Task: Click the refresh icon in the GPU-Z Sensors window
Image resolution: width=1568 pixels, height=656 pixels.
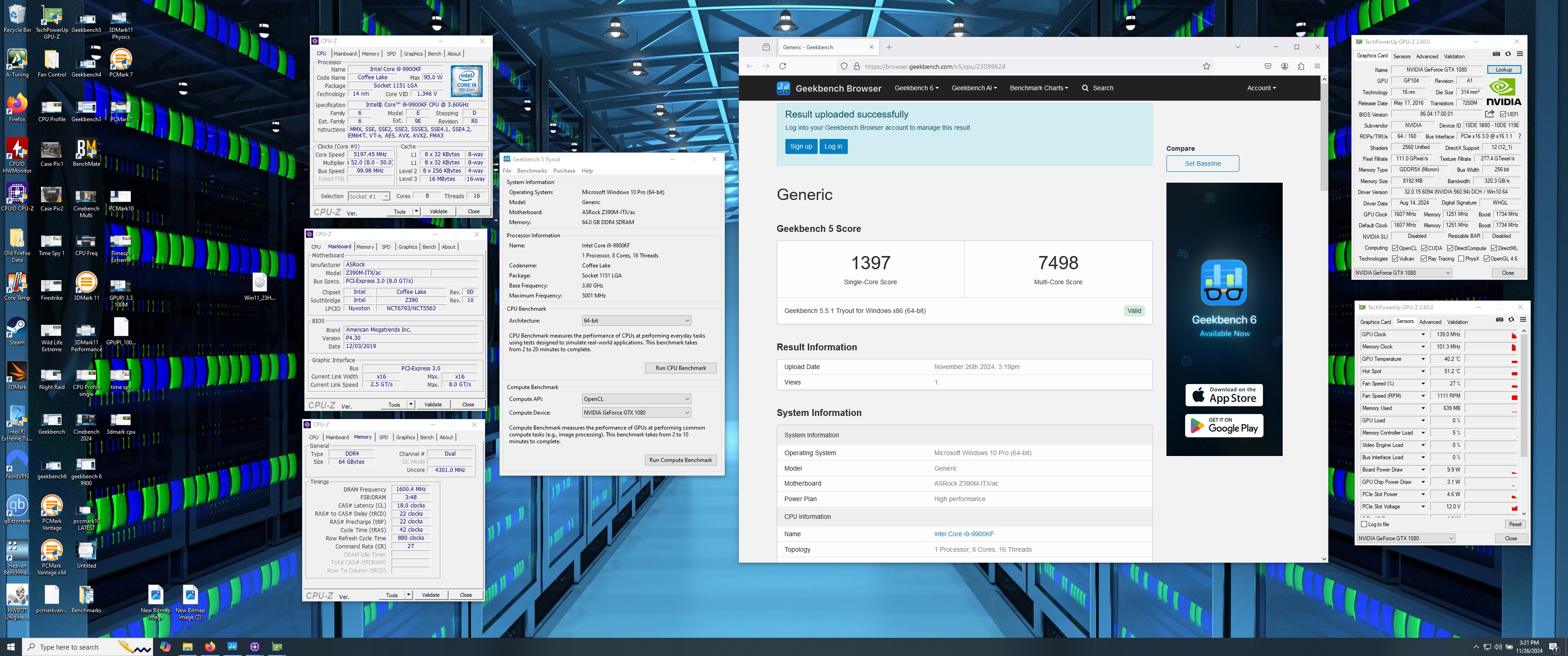Action: coord(1511,319)
